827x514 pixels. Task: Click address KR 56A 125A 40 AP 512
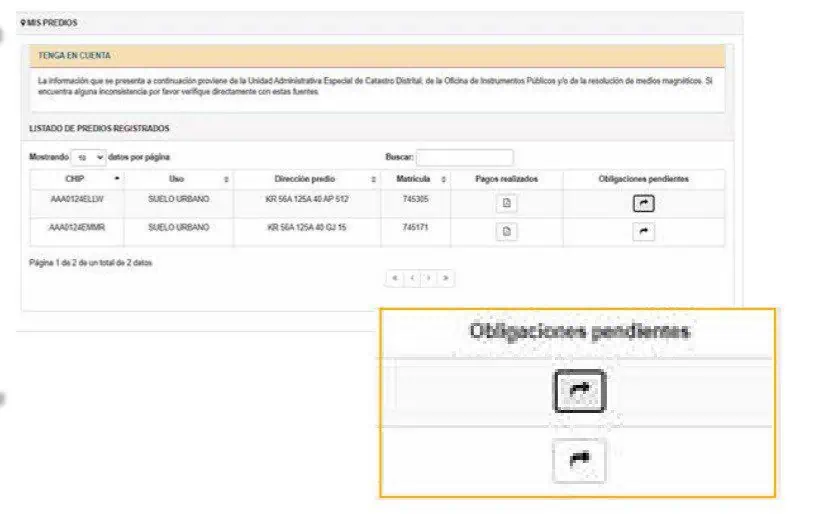pyautogui.click(x=307, y=199)
